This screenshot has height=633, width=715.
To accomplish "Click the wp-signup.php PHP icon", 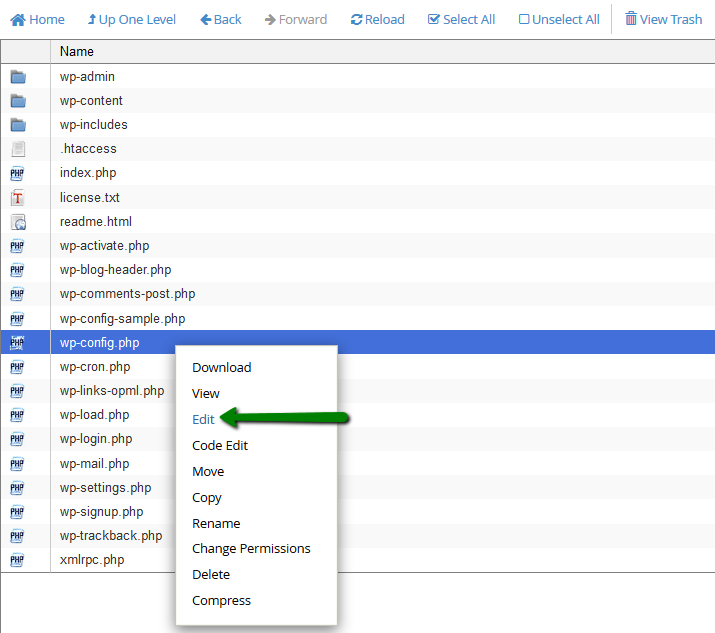I will click(17, 512).
